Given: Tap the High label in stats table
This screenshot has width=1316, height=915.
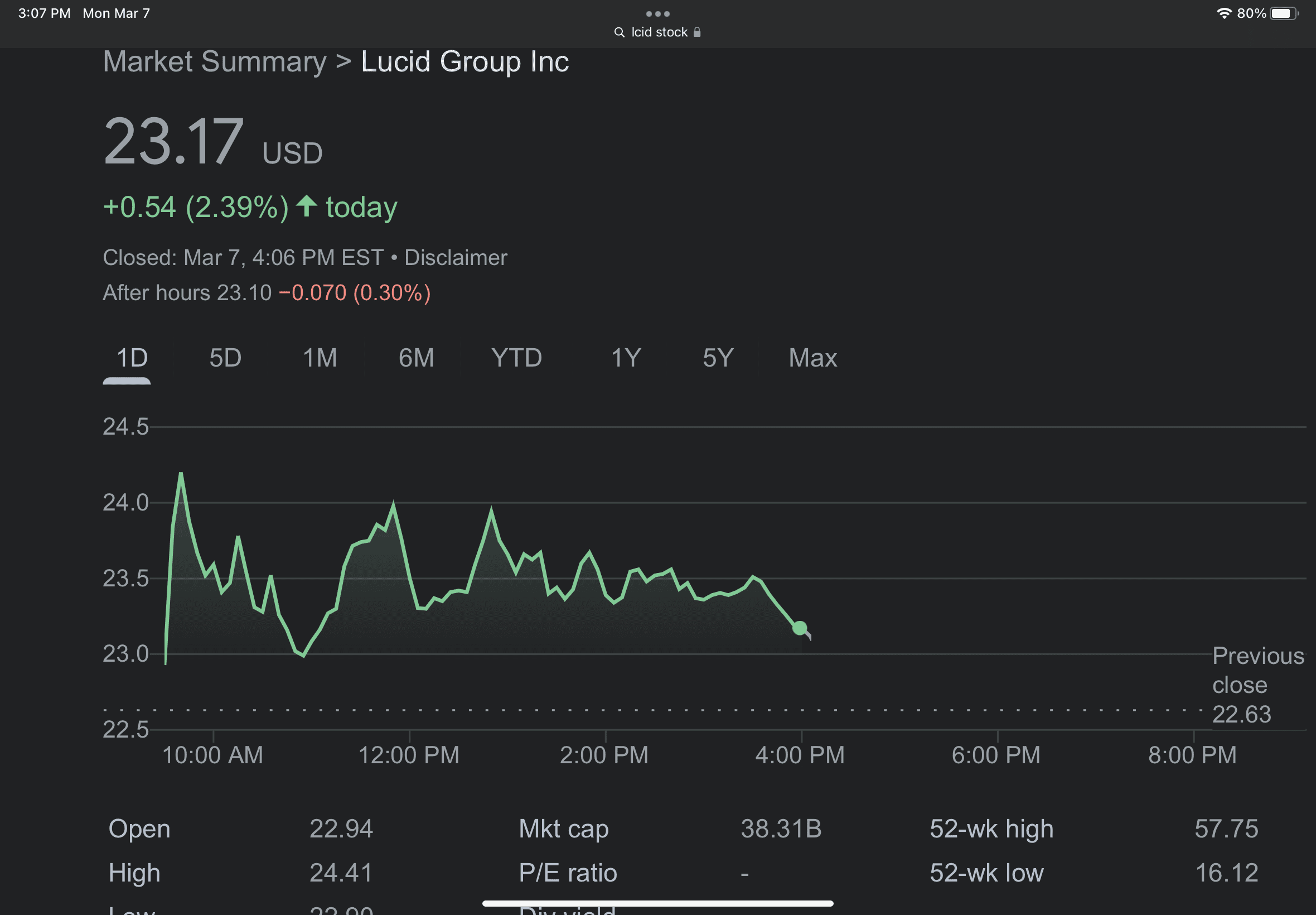Looking at the screenshot, I should click(134, 874).
